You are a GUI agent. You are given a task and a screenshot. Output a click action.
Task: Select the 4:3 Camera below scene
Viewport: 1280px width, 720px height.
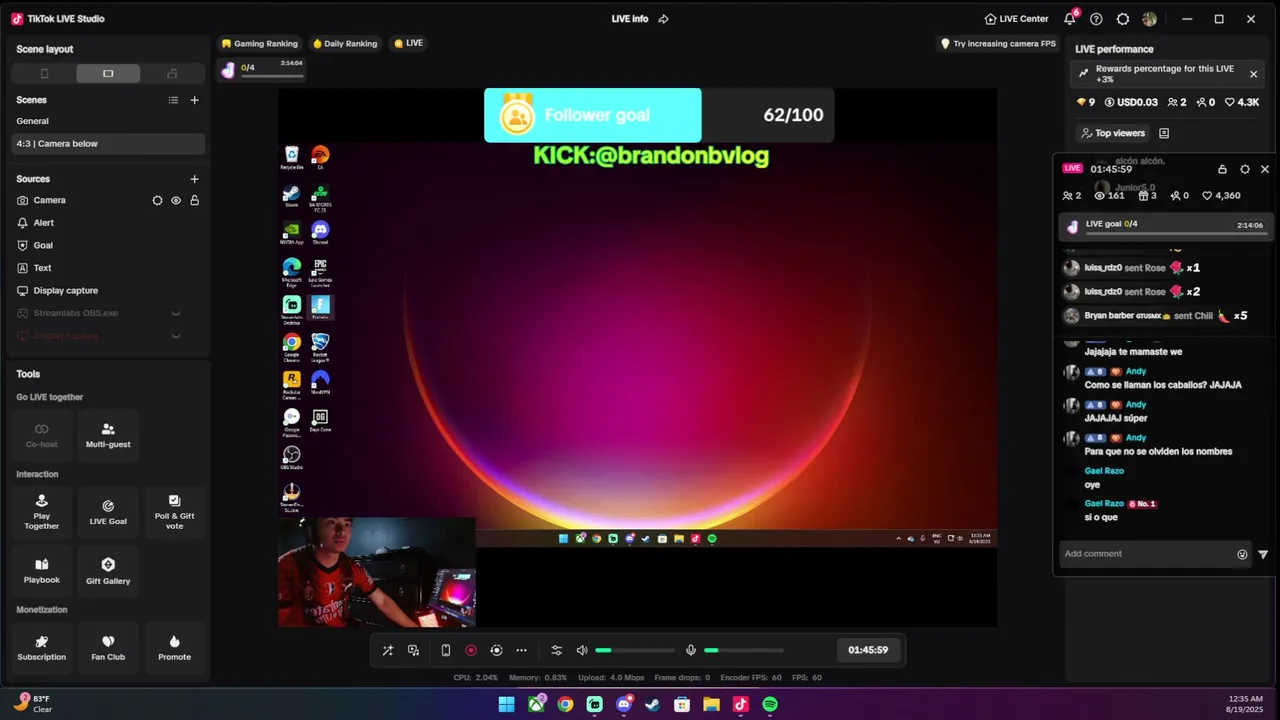108,144
